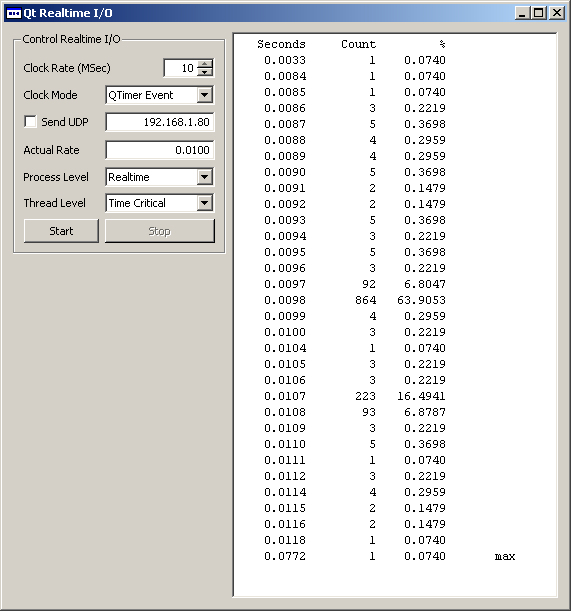571x611 pixels.
Task: Click the Actual Rate field
Action: tap(160, 150)
